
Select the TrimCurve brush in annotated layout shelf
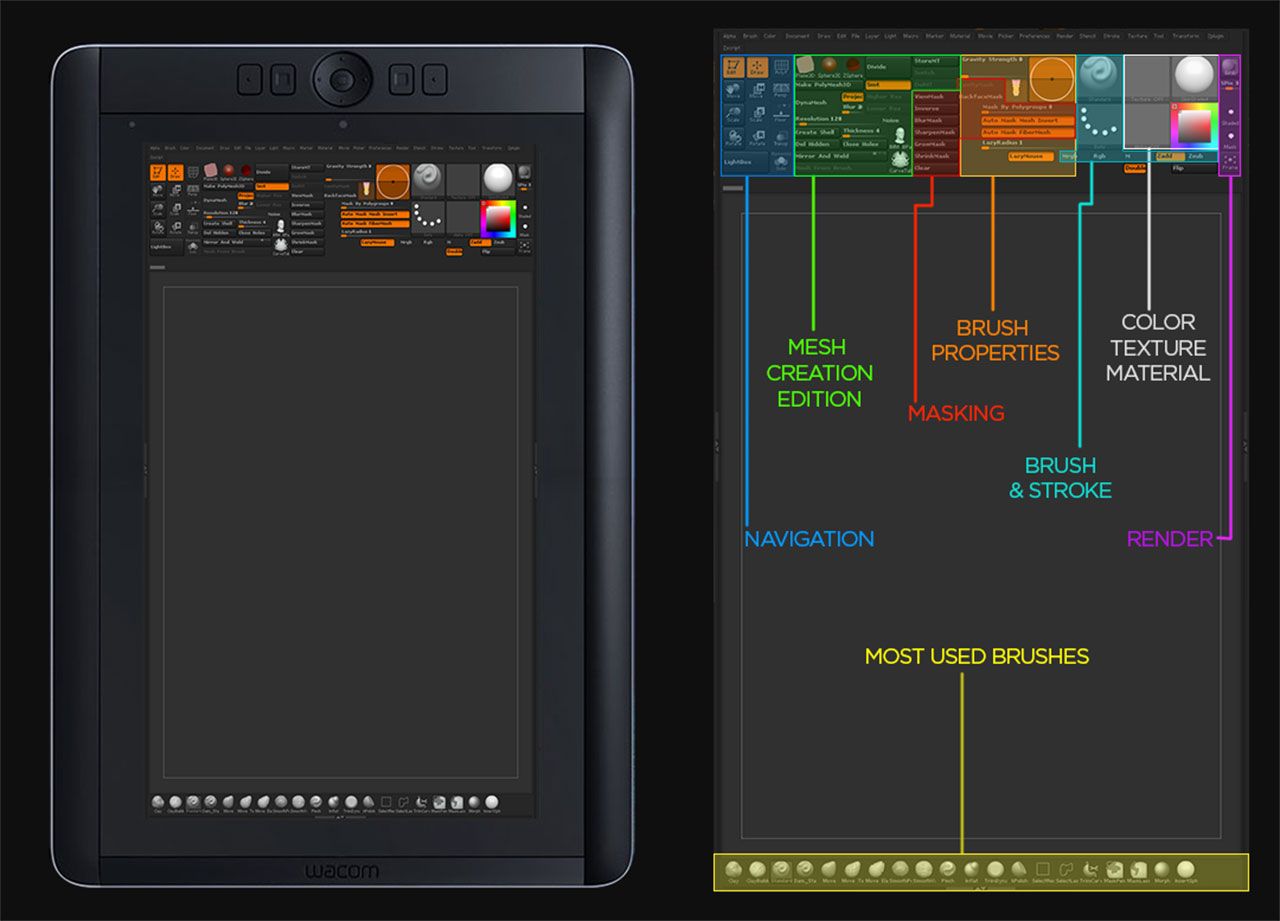click(1090, 870)
